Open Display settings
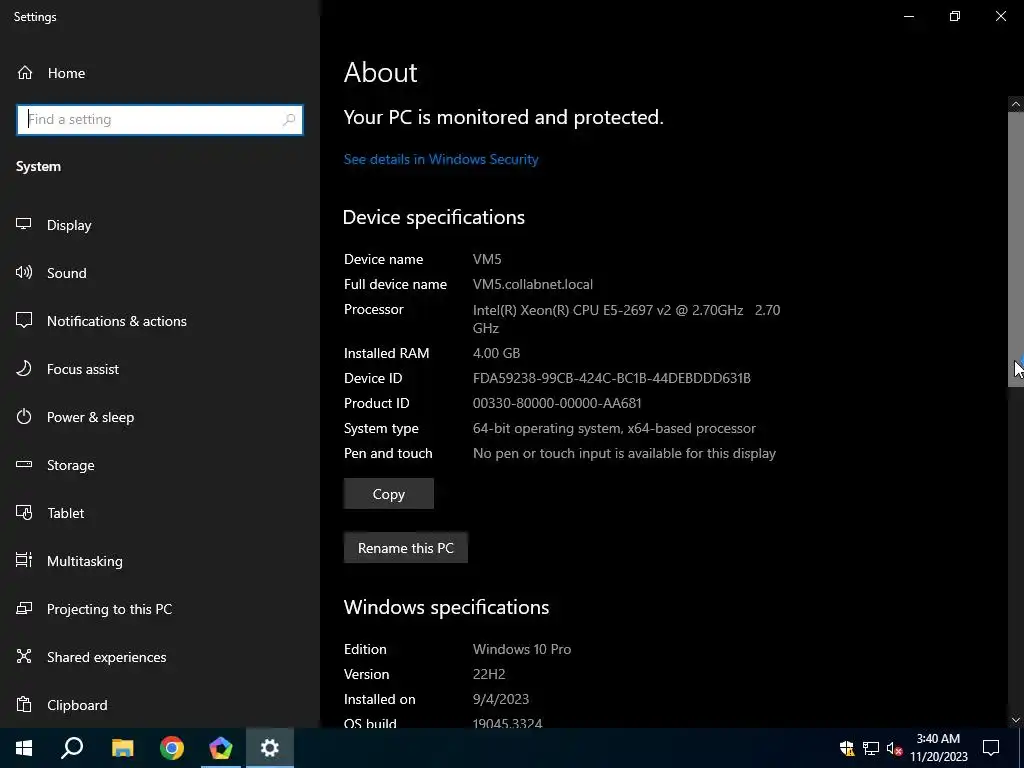The width and height of the screenshot is (1024, 768). (x=160, y=225)
